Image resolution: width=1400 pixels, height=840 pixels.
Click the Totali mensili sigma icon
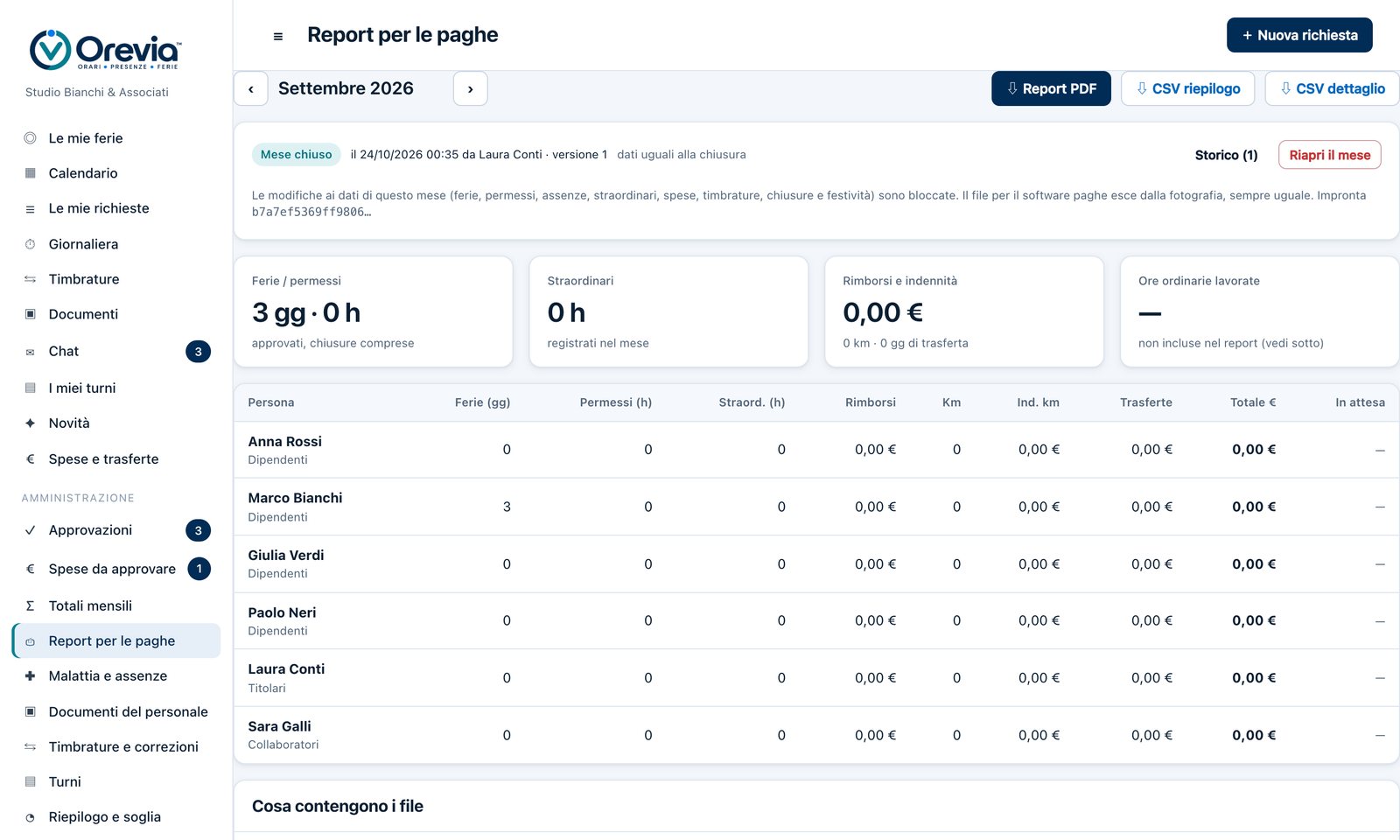coord(30,605)
